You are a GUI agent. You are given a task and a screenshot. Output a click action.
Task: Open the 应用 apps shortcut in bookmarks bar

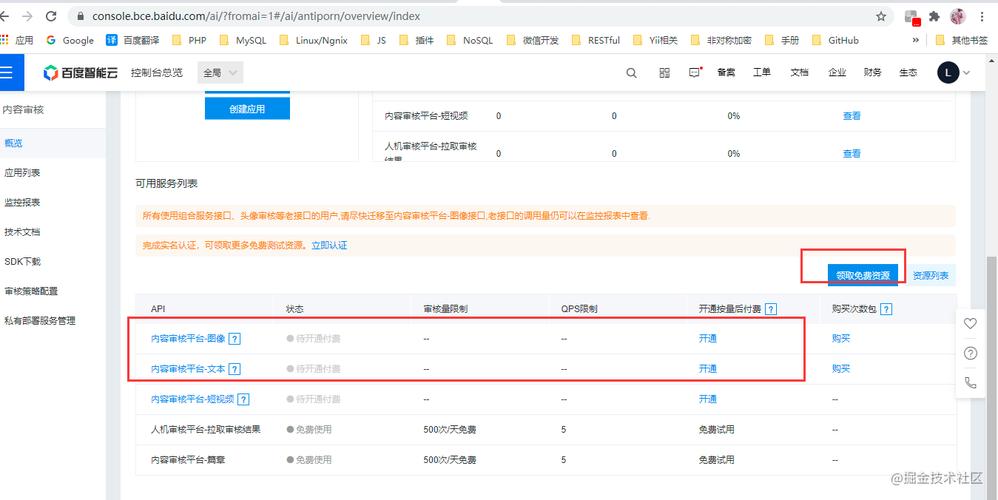[17, 40]
